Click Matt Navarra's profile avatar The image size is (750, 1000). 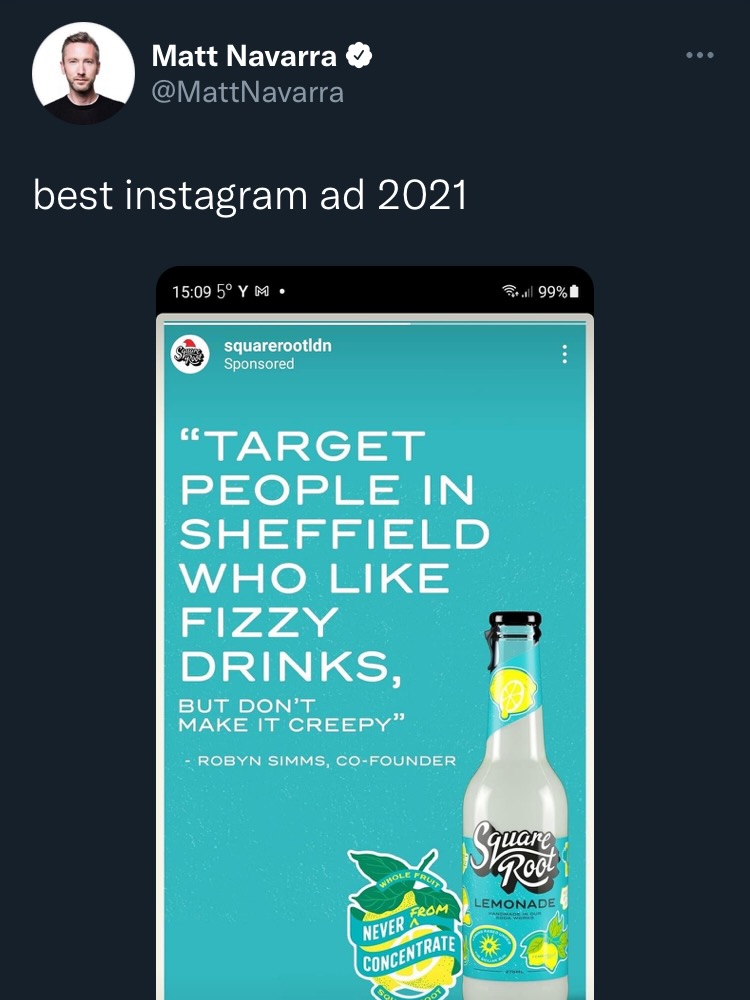(83, 73)
